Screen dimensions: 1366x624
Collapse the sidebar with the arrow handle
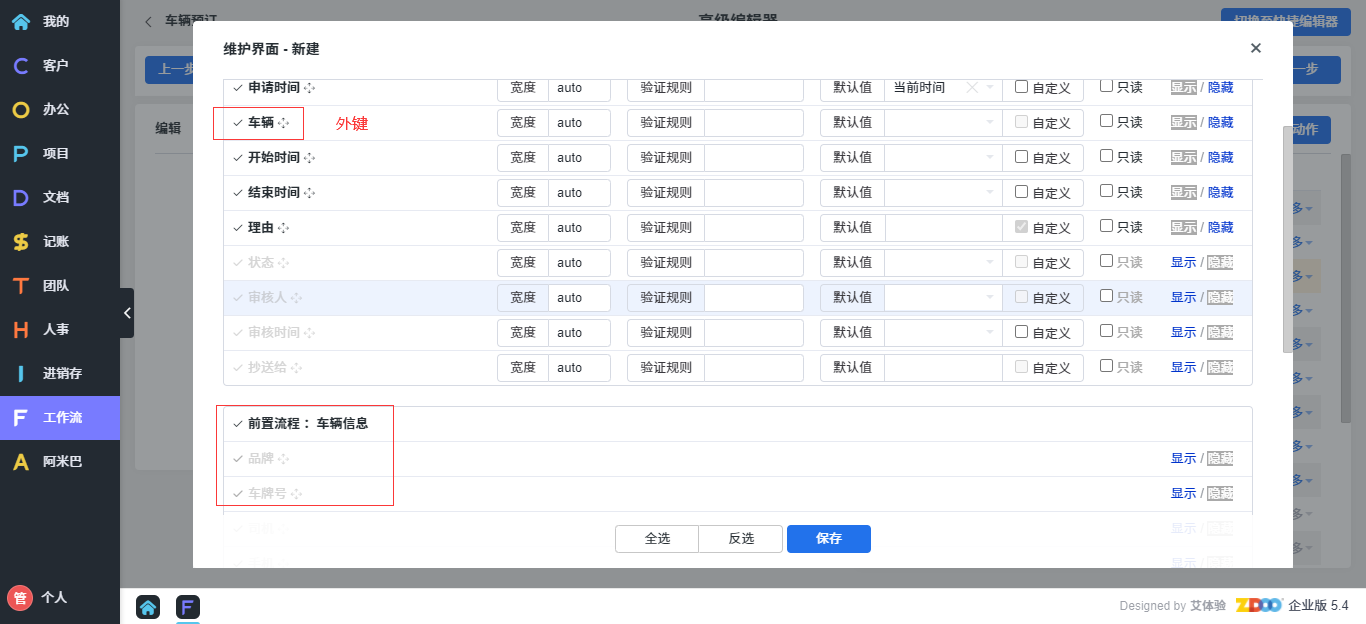127,313
